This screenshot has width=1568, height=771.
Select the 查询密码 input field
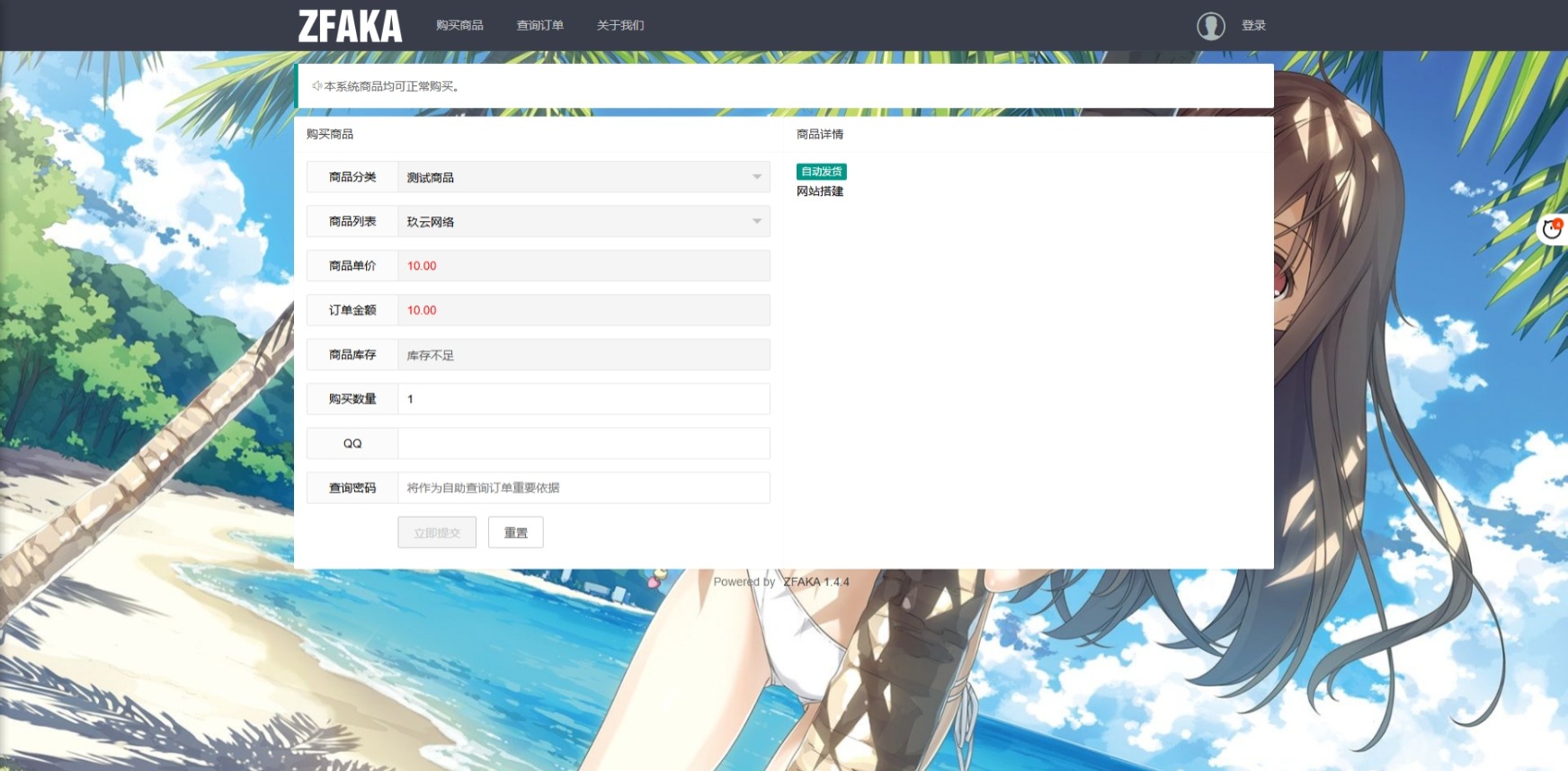[584, 488]
